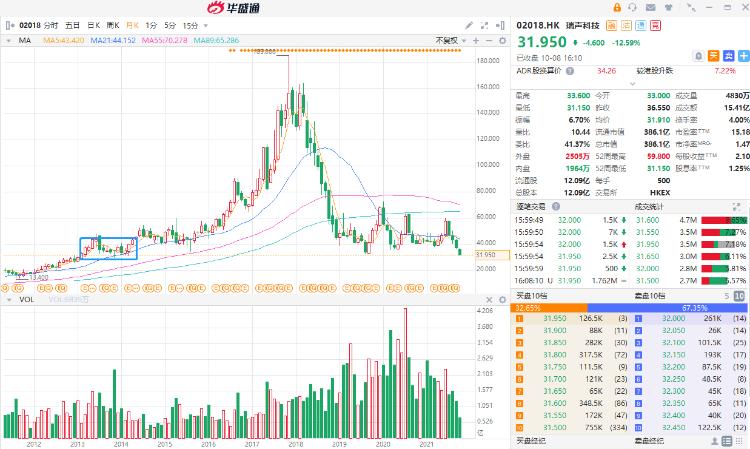This screenshot has width=750, height=449.
Task: Click the 买盘经纪 bid broker header
Action: (530, 440)
